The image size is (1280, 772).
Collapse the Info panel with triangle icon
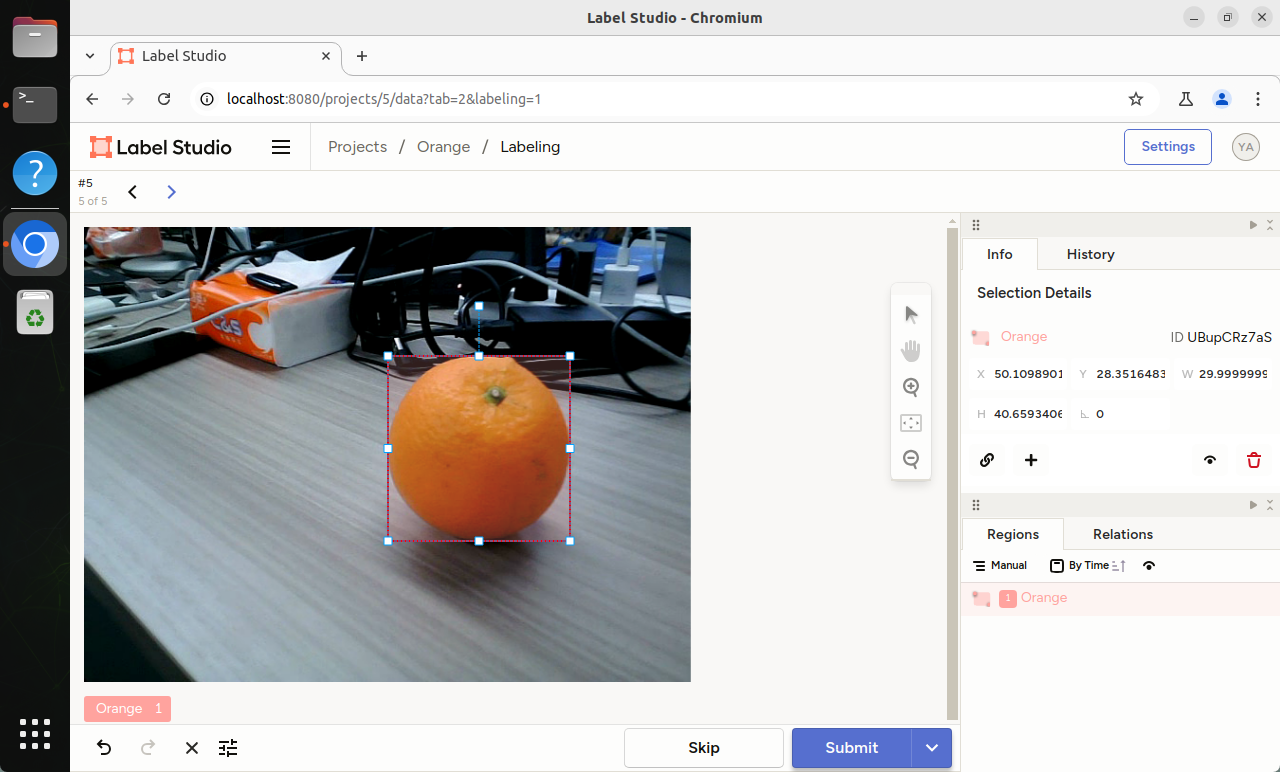[1253, 225]
